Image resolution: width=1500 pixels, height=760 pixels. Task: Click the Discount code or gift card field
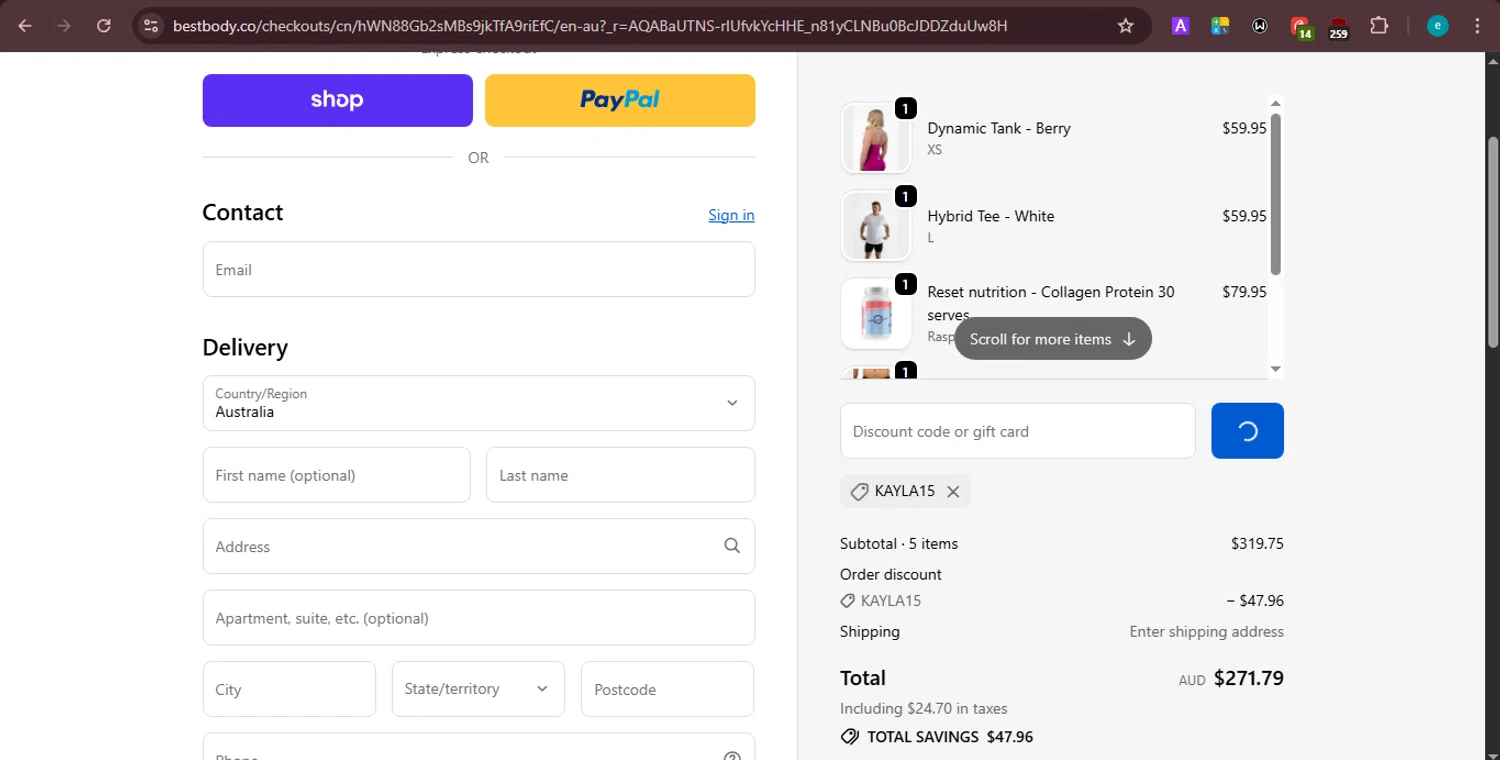[x=1018, y=431]
